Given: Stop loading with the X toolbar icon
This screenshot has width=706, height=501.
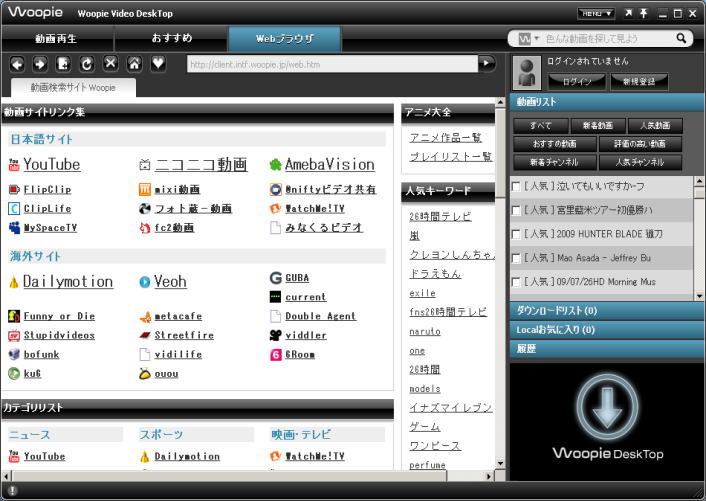Looking at the screenshot, I should (110, 63).
